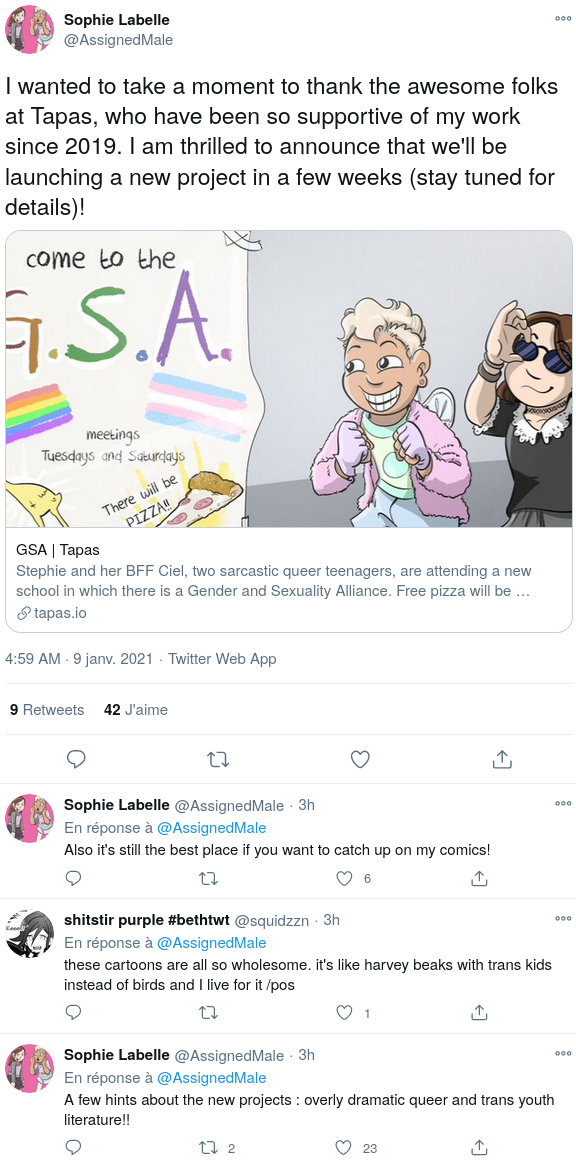Image resolution: width=576 pixels, height=1164 pixels.
Task: Open the GSA Tapas link card title
Action: coord(58,550)
